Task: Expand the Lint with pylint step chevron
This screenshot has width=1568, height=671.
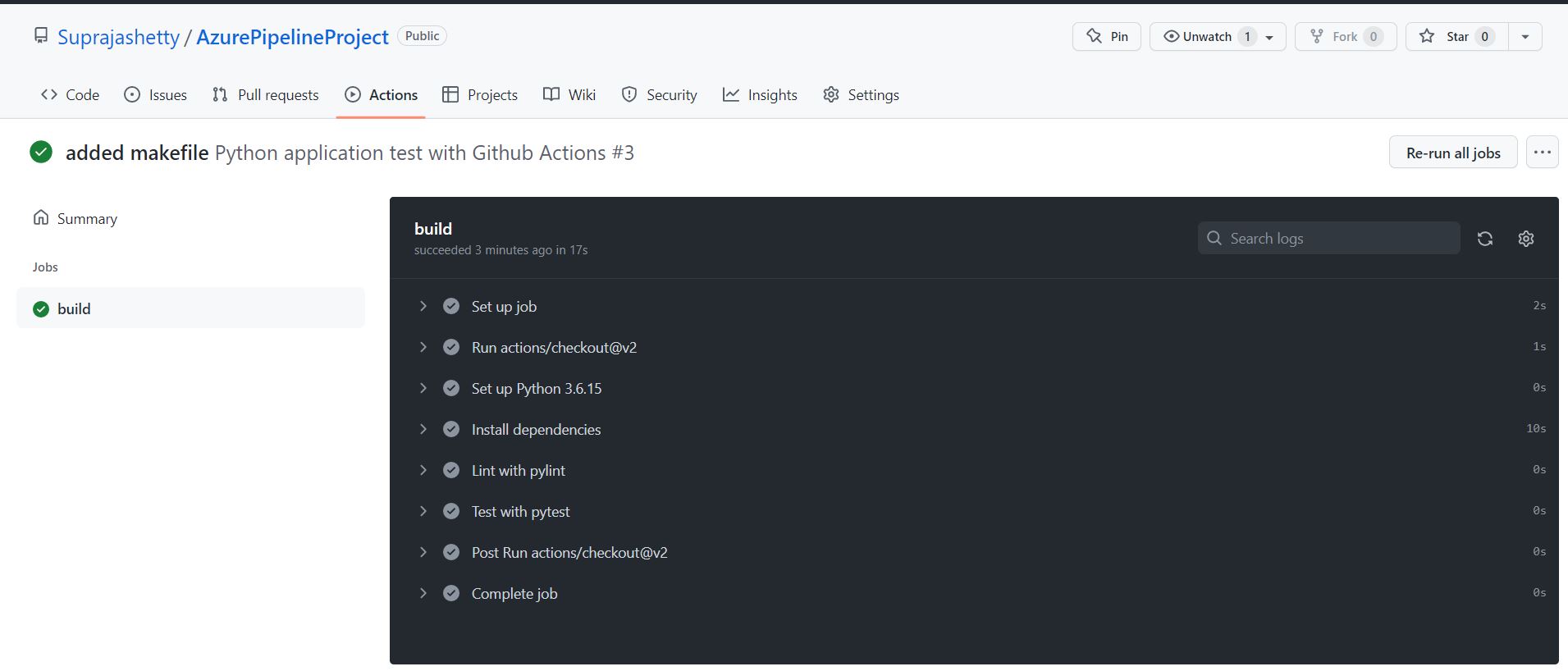Action: click(423, 470)
